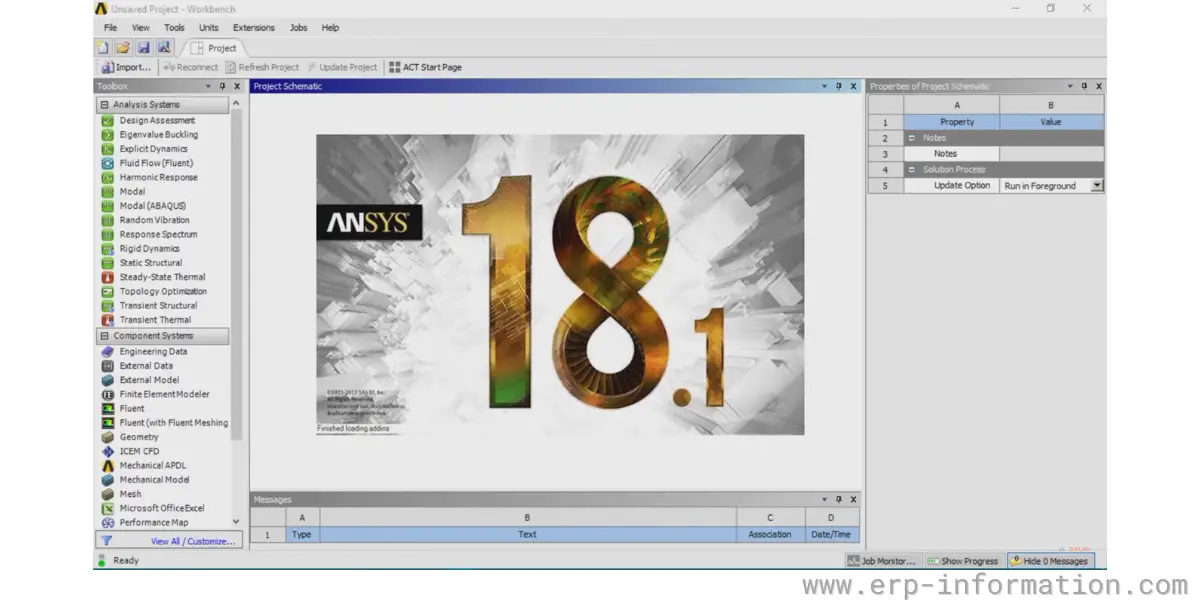Select the Steady-State Thermal icon
The height and width of the screenshot is (600, 1200).
[x=108, y=277]
